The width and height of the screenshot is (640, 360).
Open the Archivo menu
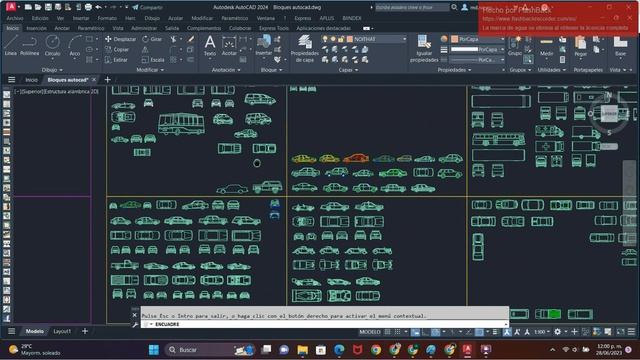(x=15, y=18)
